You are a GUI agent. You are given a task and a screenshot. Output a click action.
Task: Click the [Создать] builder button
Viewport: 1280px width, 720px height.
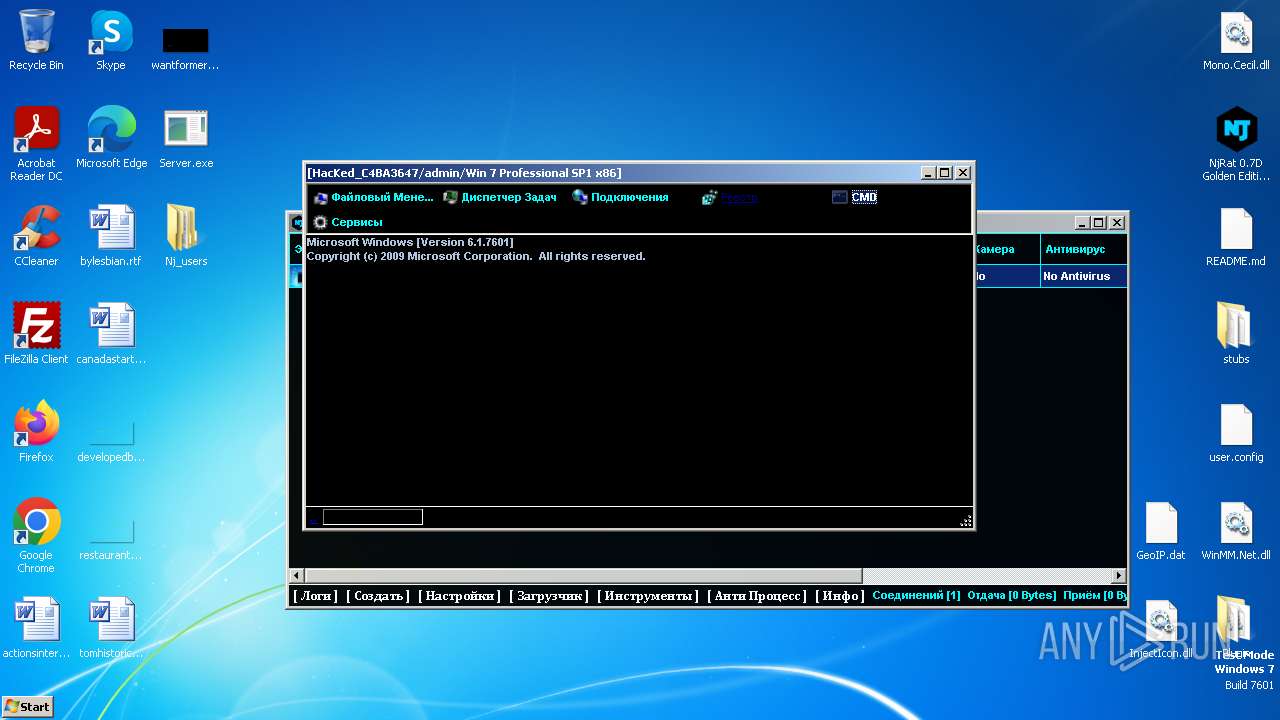click(378, 596)
